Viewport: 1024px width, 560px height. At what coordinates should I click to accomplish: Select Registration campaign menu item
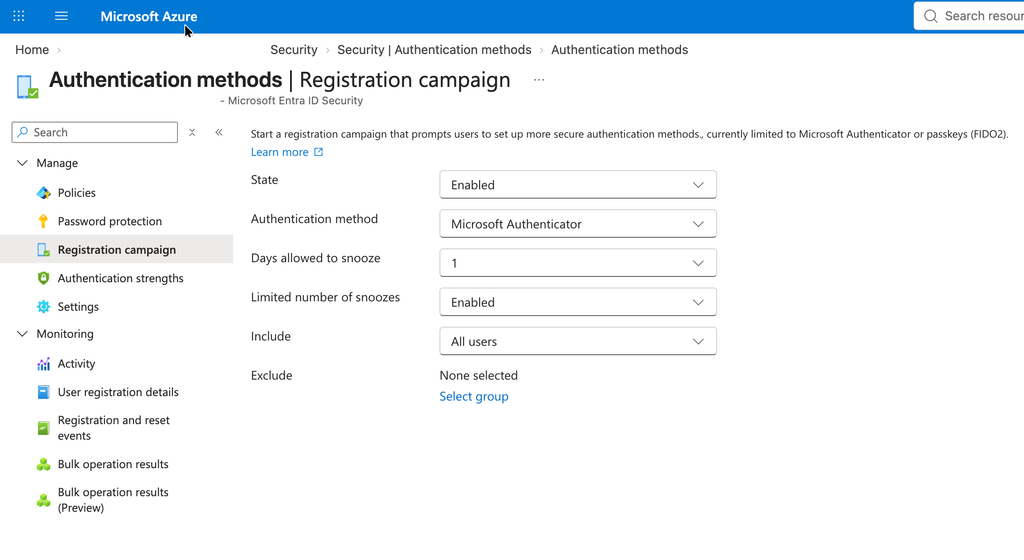[x=116, y=249]
